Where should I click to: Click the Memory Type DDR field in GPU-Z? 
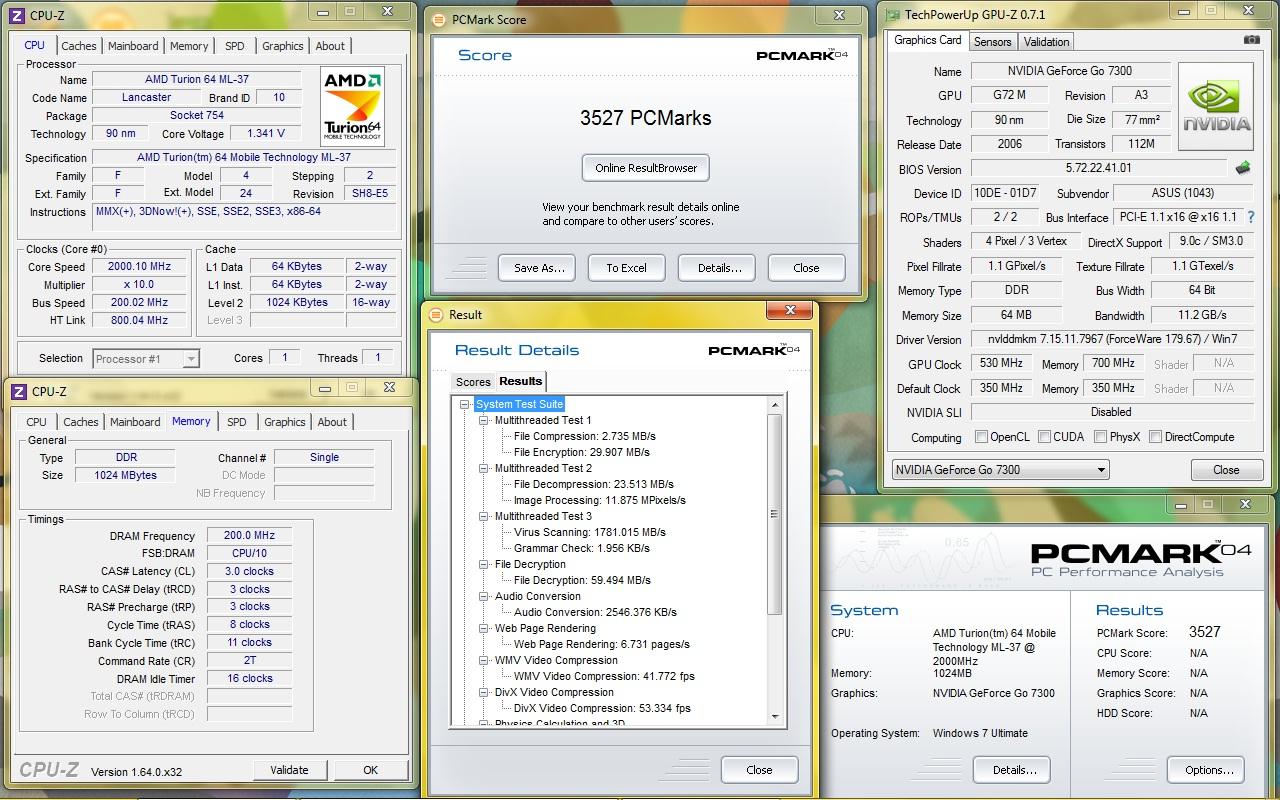point(1016,290)
